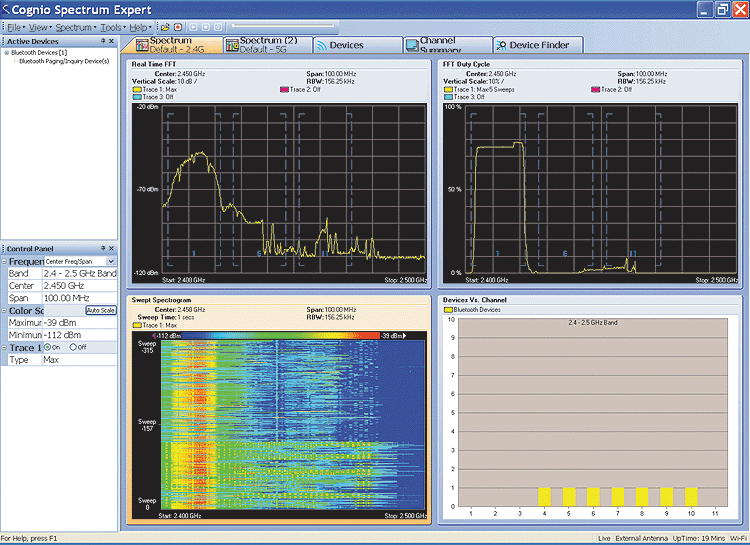The image size is (750, 545).
Task: Collapse the Color Scale section
Action: click(4, 311)
